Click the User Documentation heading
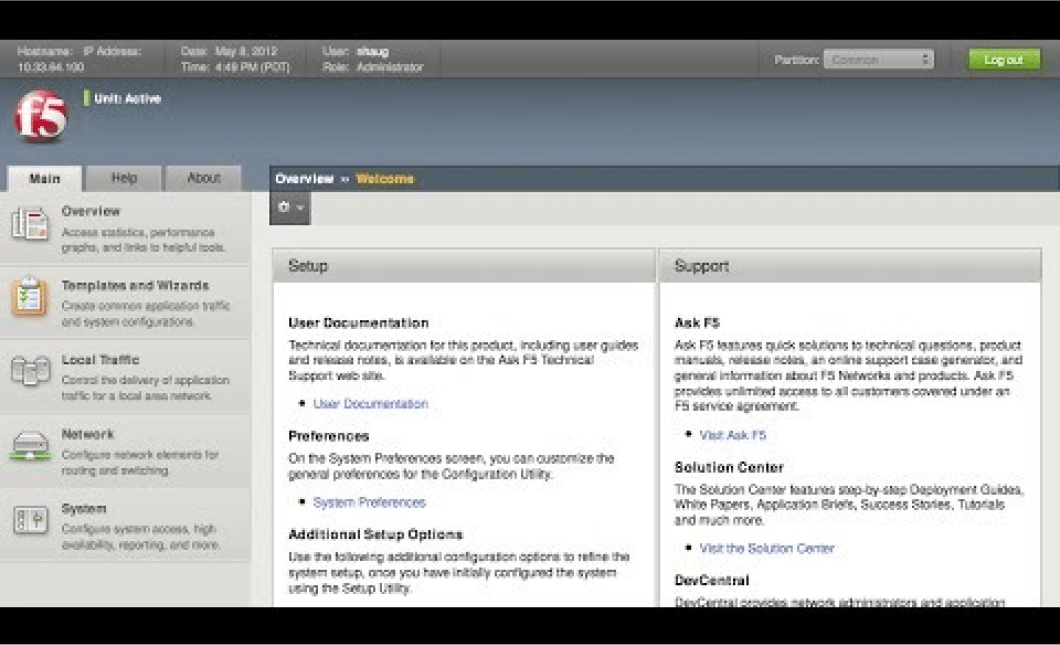 (x=358, y=323)
